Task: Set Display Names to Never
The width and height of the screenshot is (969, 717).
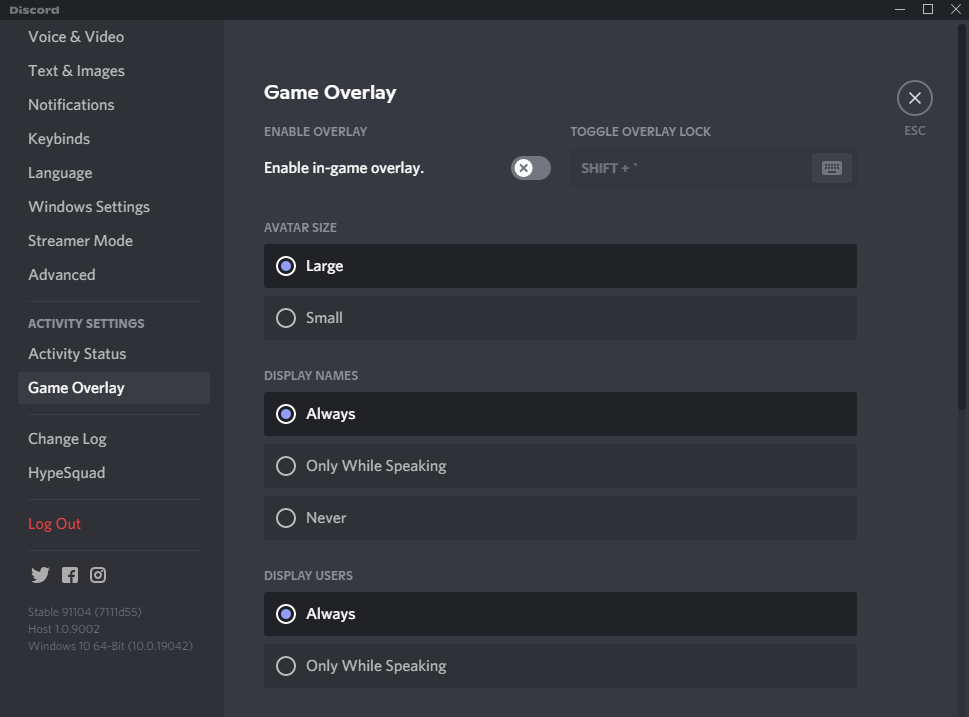Action: coord(286,518)
